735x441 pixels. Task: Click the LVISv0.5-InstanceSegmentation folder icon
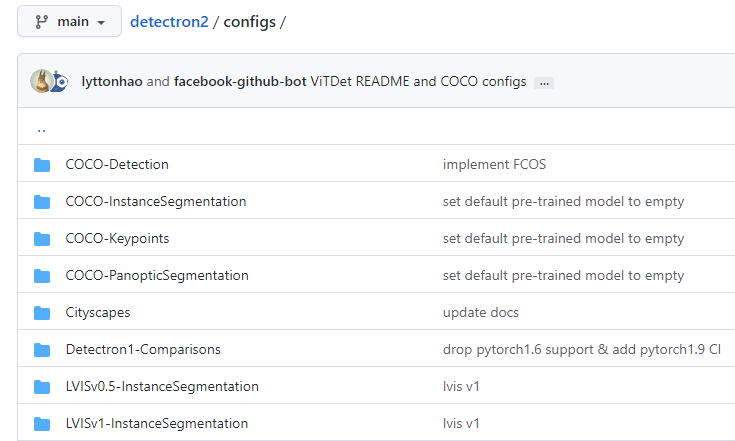coord(42,387)
